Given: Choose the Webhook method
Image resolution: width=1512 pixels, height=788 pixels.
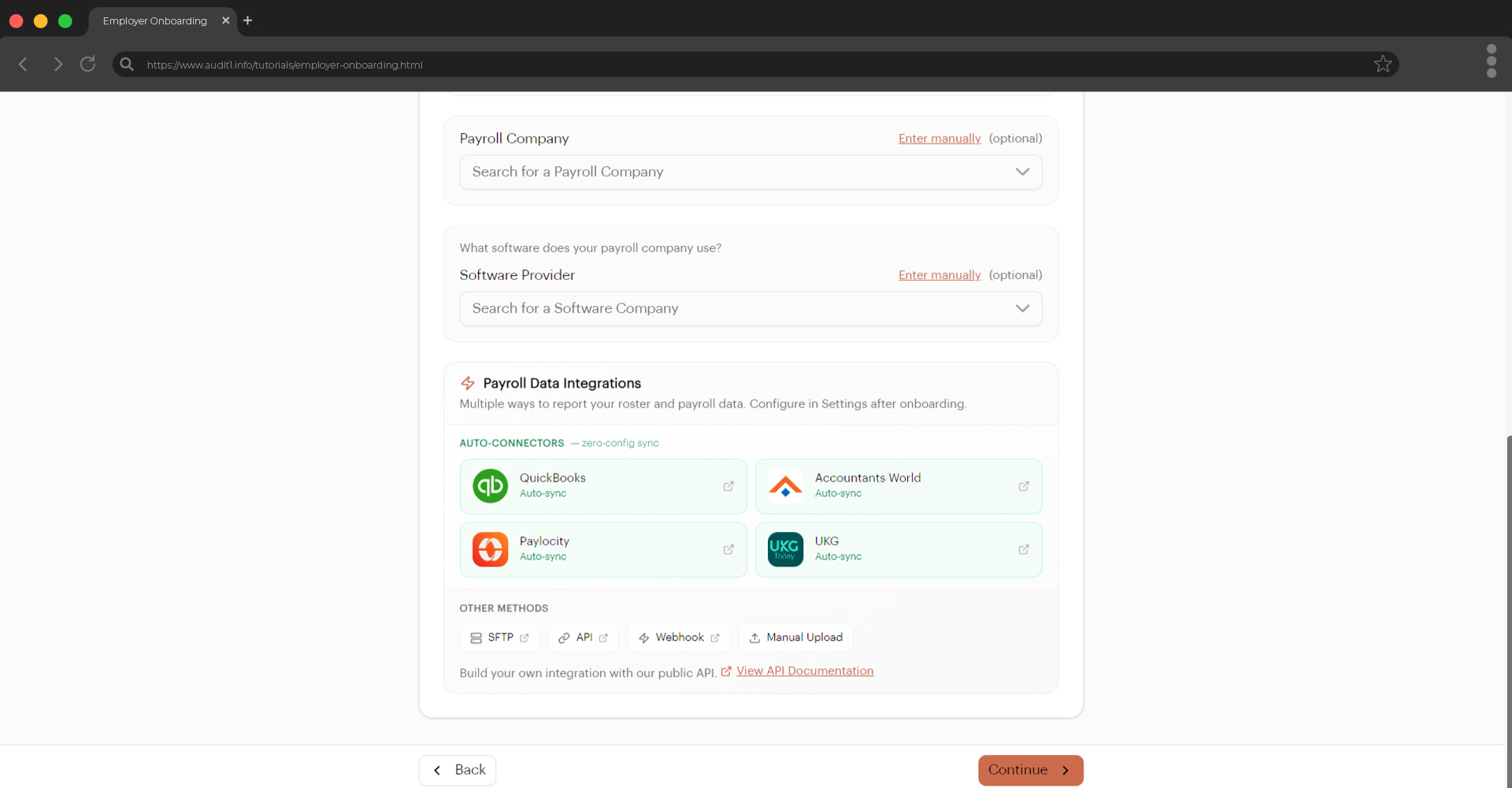Looking at the screenshot, I should coord(678,637).
